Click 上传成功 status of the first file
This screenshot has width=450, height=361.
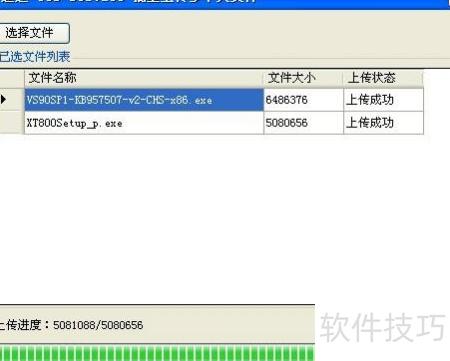[383, 100]
